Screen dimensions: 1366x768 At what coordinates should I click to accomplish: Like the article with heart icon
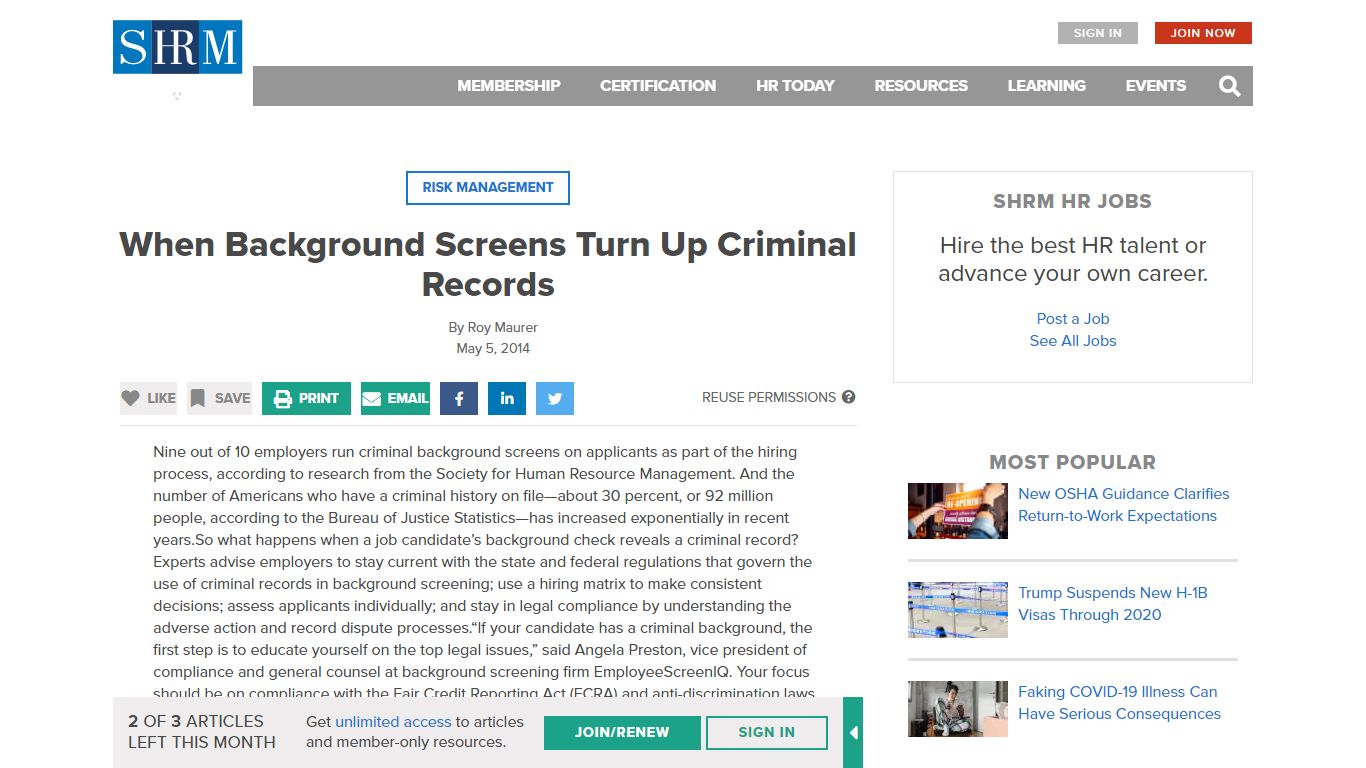148,398
